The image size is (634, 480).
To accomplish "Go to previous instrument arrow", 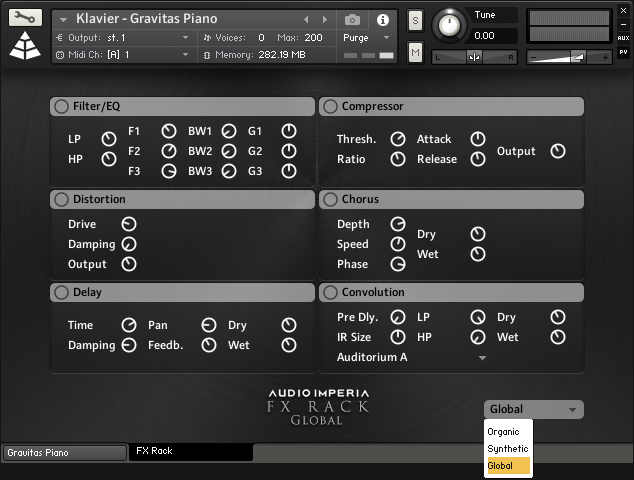I will click(306, 19).
